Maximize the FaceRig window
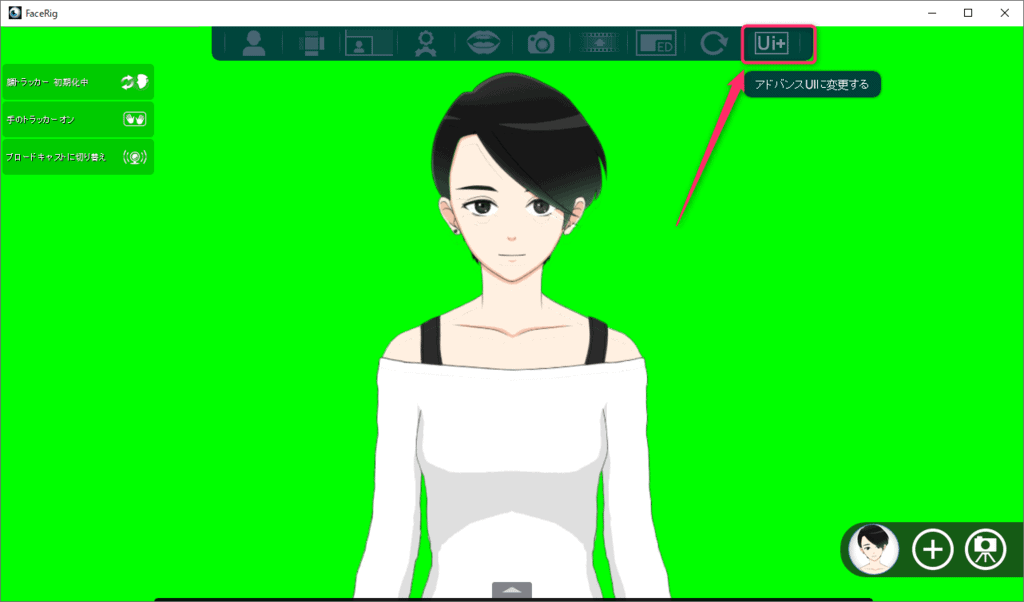Viewport: 1024px width, 602px height. point(968,13)
